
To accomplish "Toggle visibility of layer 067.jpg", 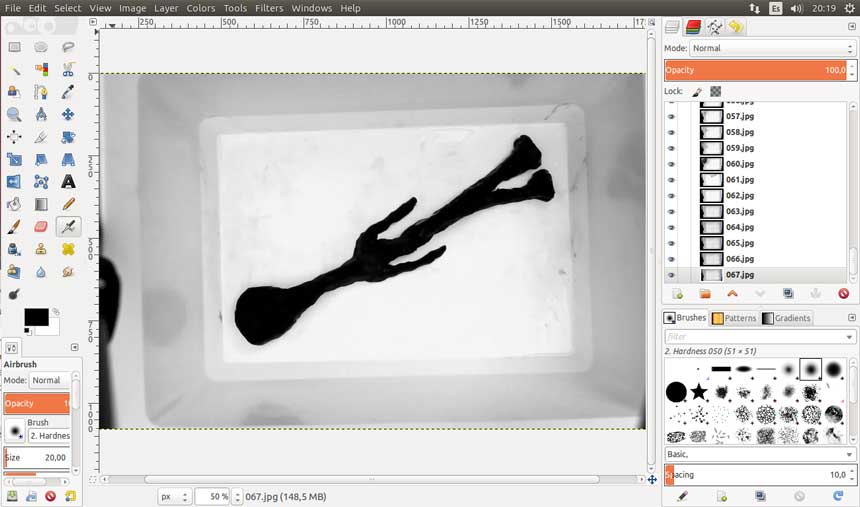I will [x=671, y=275].
